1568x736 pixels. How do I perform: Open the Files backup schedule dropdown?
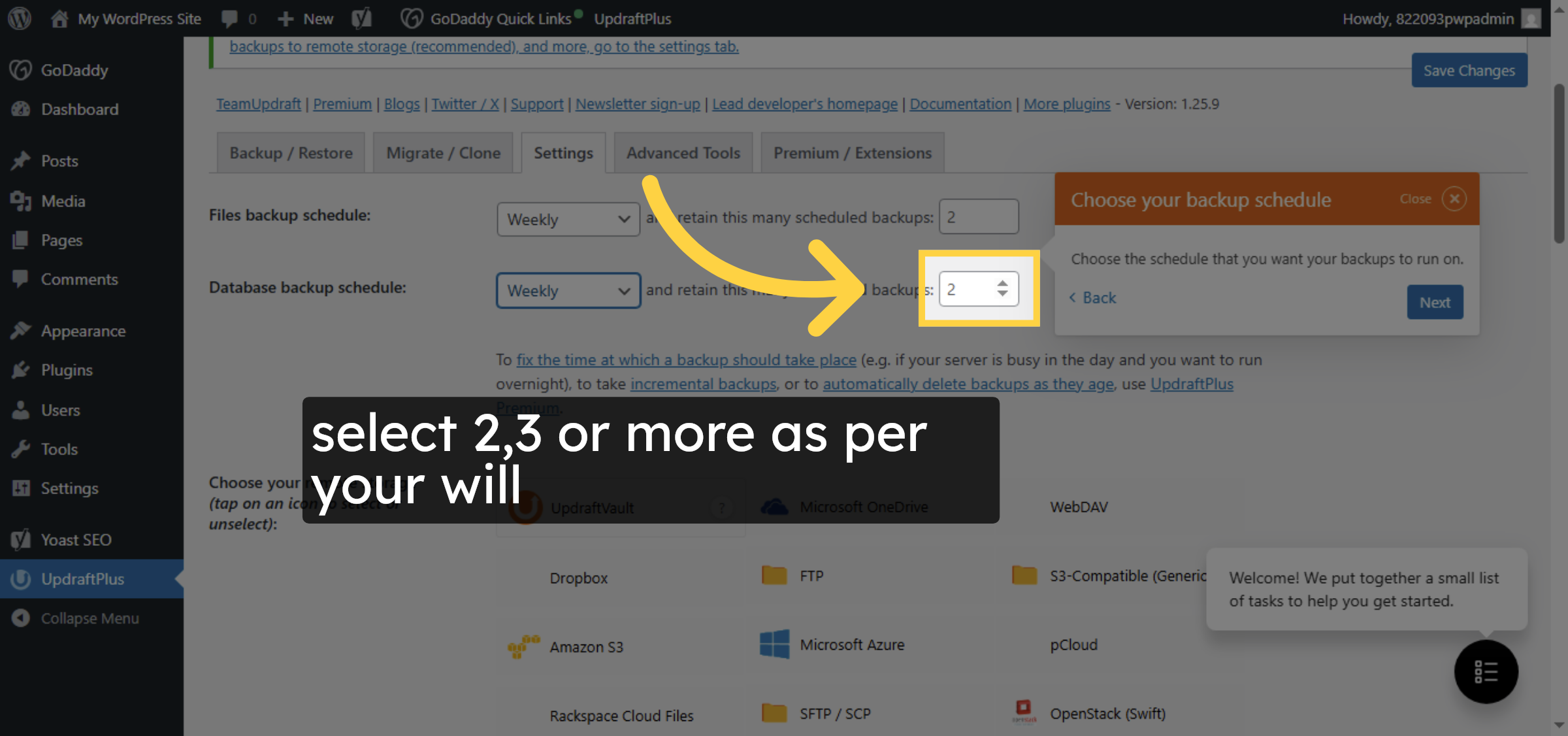coord(567,219)
